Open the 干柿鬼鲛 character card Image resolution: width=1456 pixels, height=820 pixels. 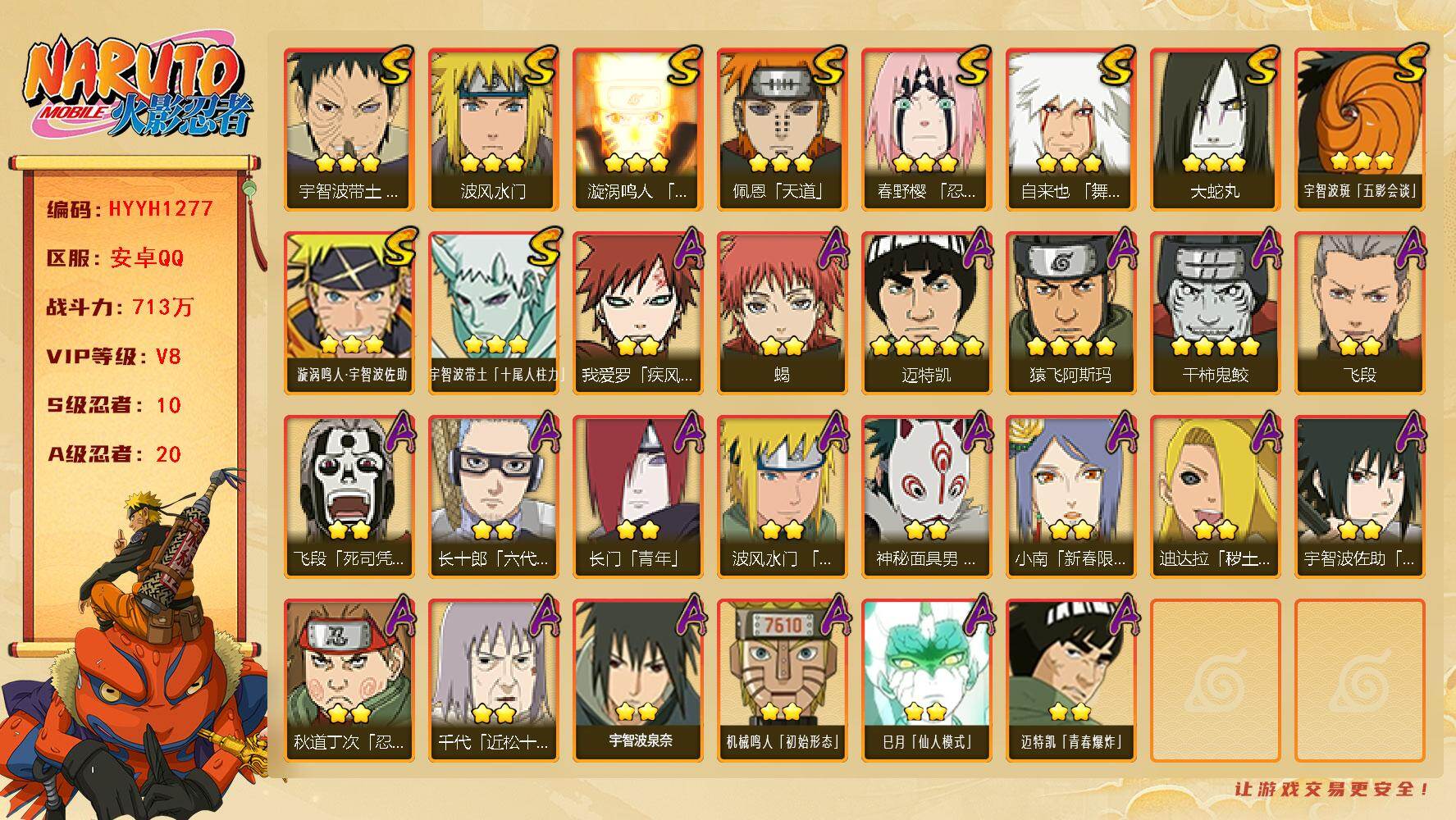click(x=1215, y=312)
